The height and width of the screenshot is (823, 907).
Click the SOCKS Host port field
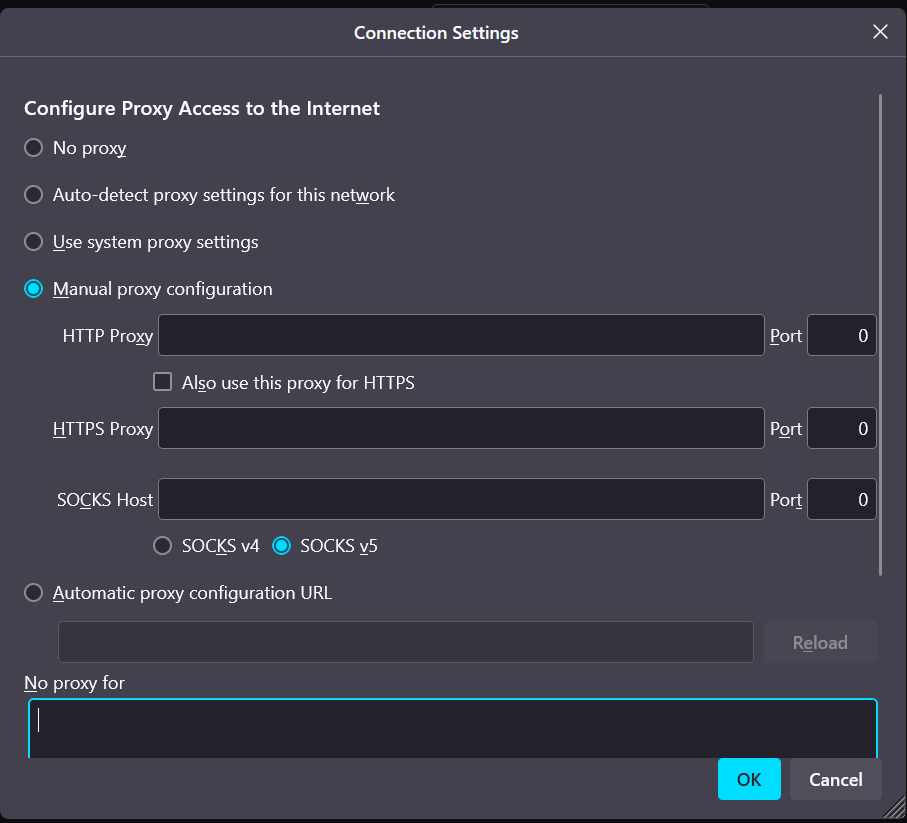click(x=842, y=499)
